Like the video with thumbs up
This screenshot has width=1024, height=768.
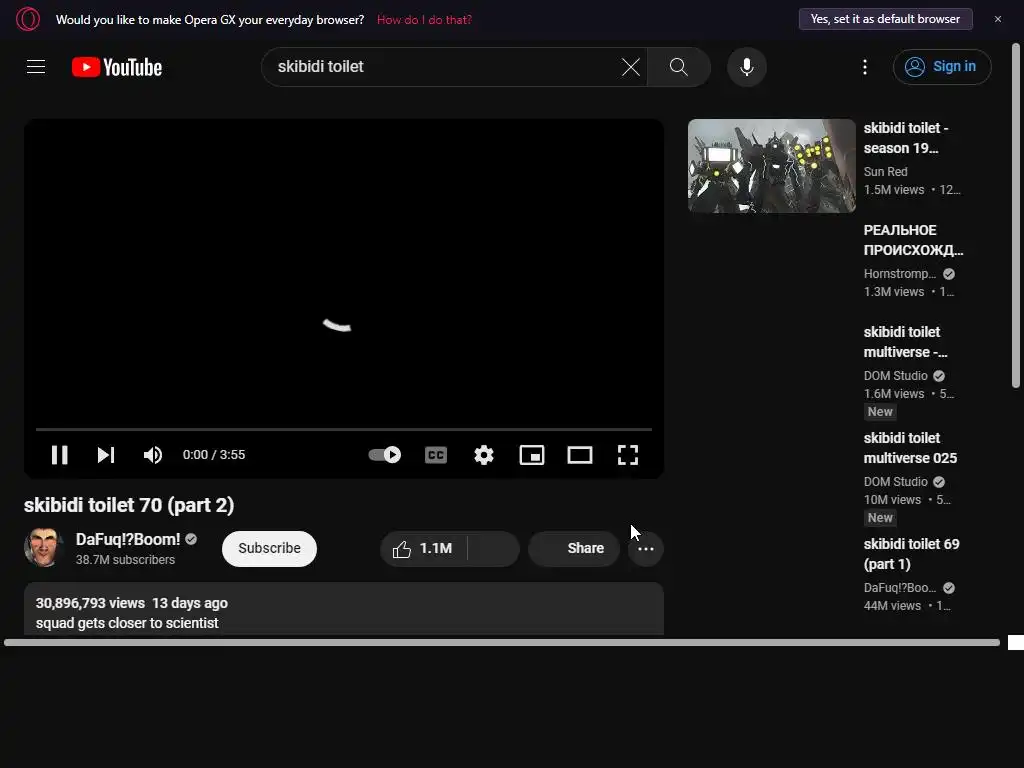(x=423, y=549)
